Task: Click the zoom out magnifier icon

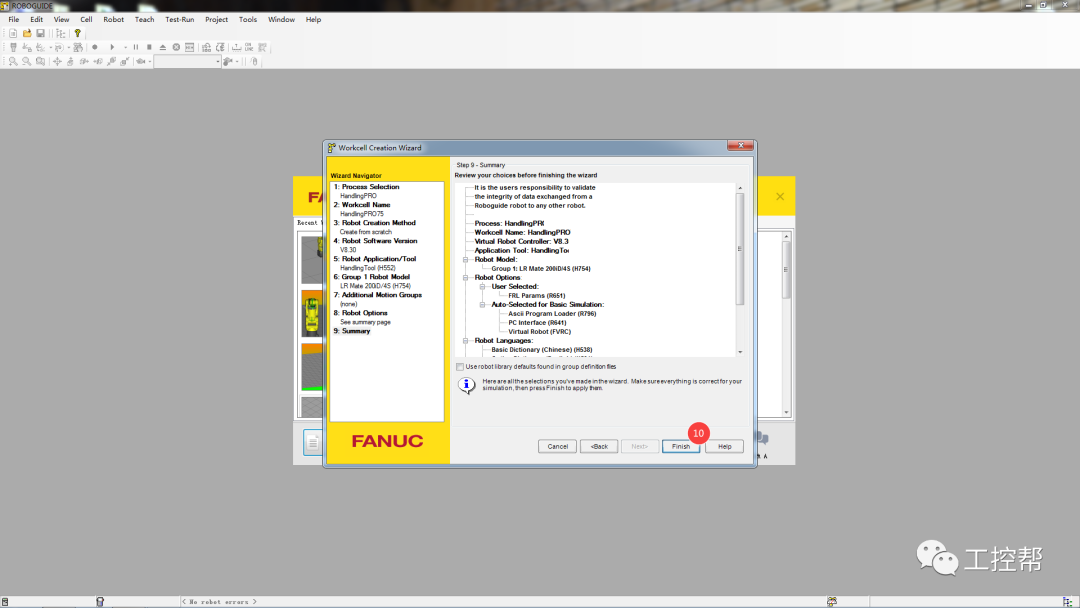Action: coord(27,61)
